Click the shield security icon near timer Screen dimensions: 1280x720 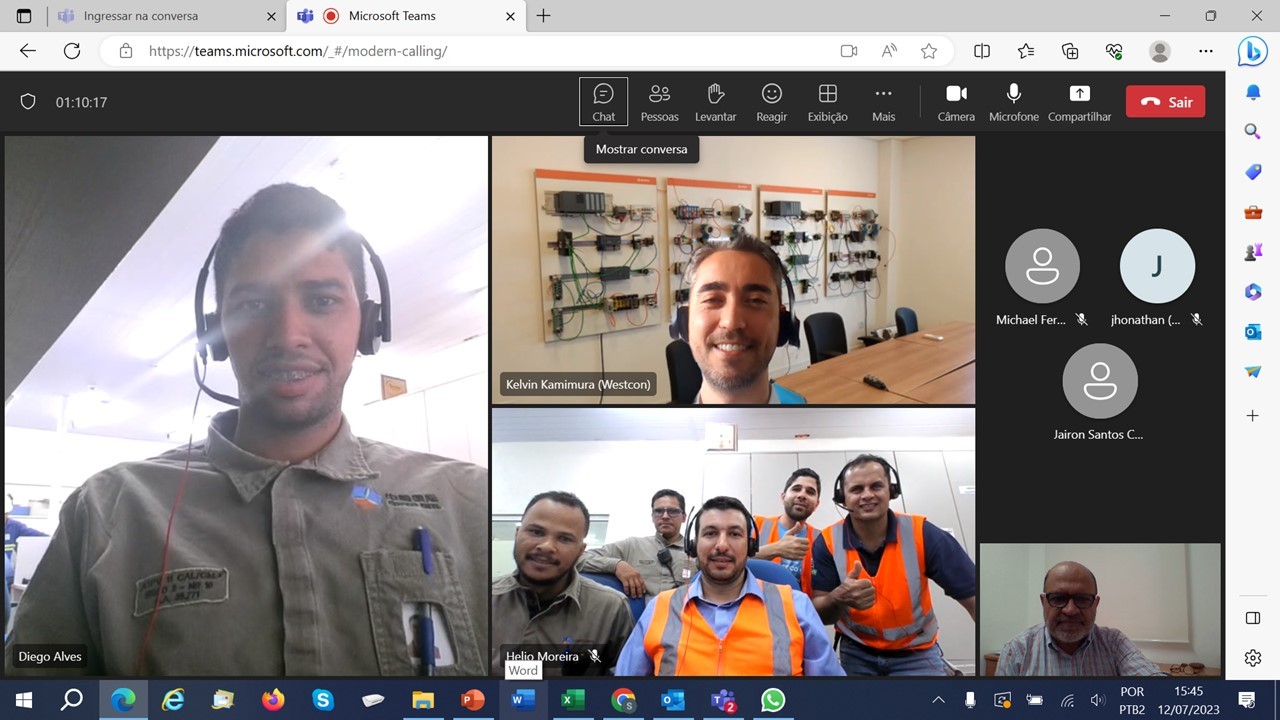[28, 102]
